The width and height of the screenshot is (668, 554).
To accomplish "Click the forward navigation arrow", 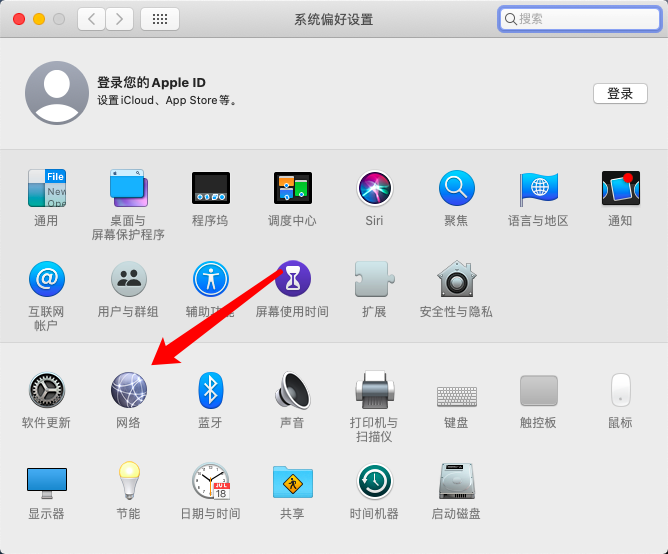I will pyautogui.click(x=119, y=19).
